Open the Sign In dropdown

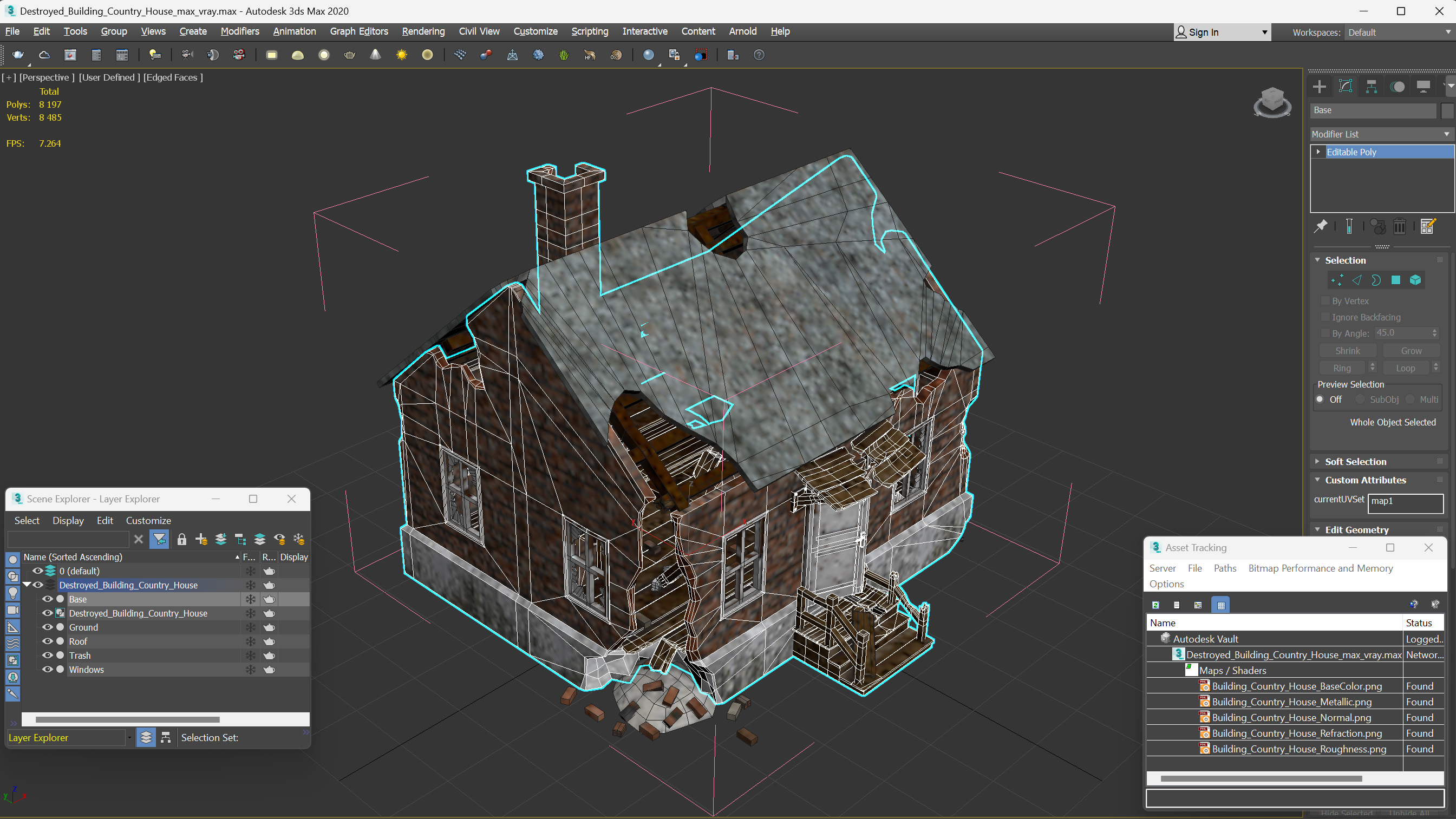(1222, 32)
